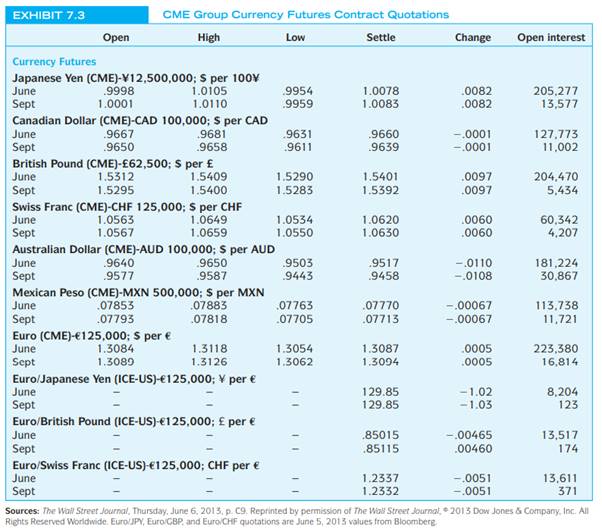Click Euro/British Pound Sept settle .85115
Image resolution: width=602 pixels, height=532 pixels.
pyautogui.click(x=380, y=448)
